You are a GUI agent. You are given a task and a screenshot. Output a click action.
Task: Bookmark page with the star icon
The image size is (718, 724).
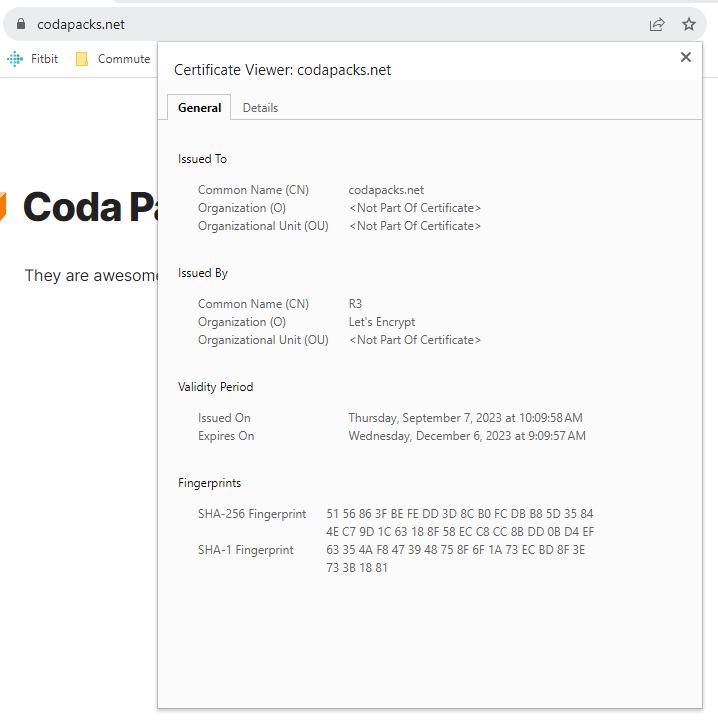pyautogui.click(x=688, y=24)
